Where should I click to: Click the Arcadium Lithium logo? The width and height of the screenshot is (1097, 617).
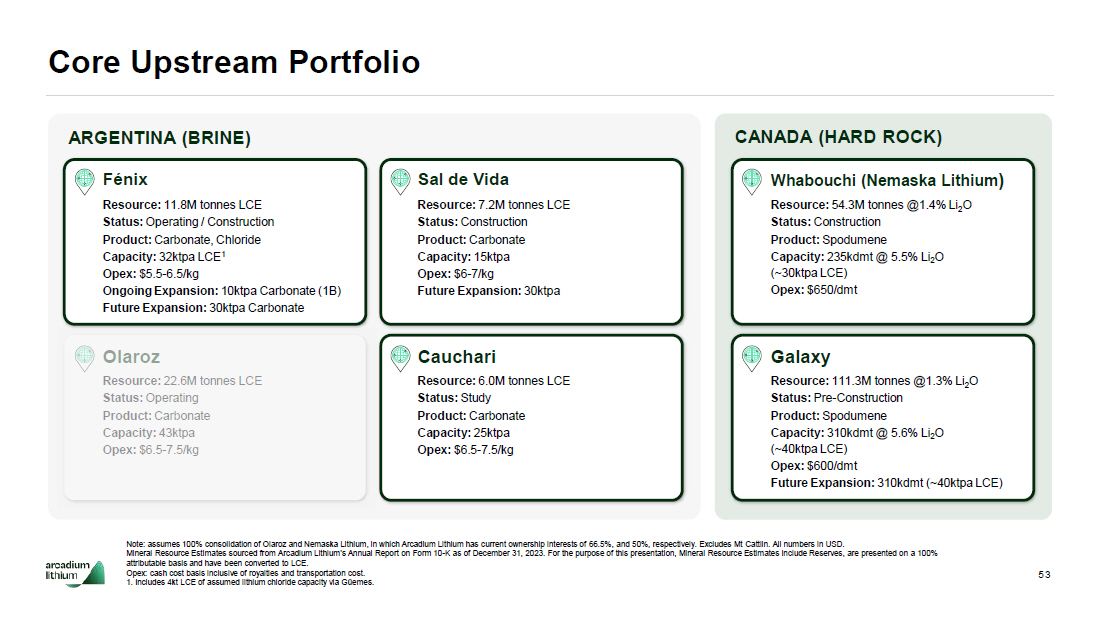(x=75, y=573)
